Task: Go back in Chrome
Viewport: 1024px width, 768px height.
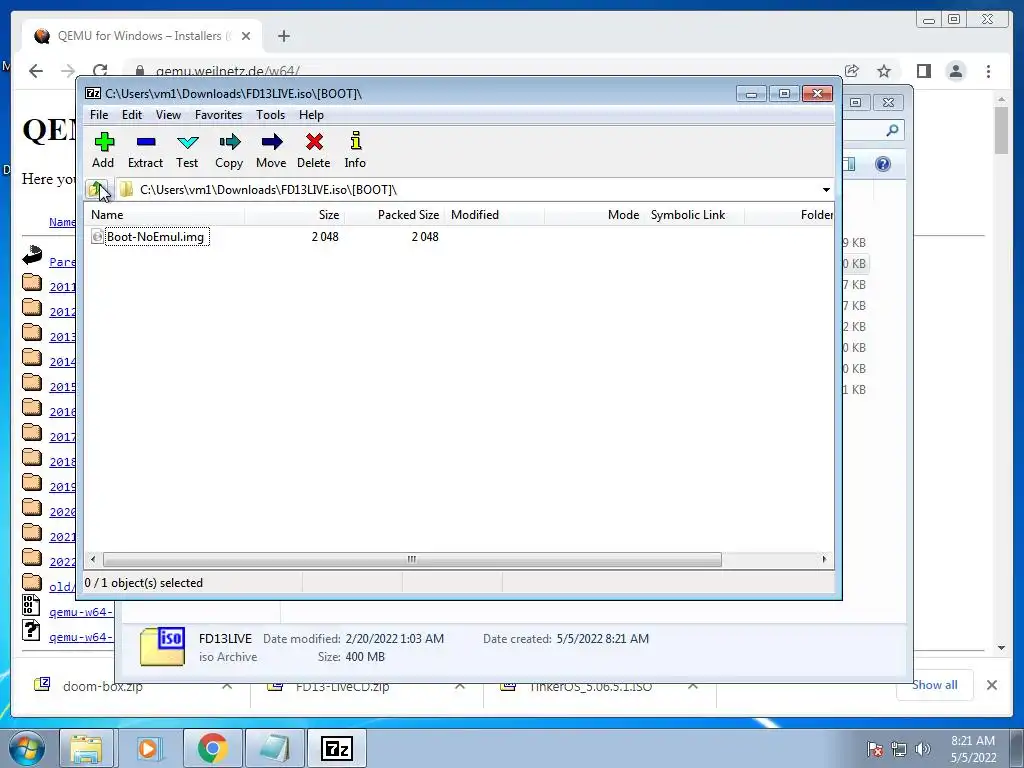Action: [36, 71]
